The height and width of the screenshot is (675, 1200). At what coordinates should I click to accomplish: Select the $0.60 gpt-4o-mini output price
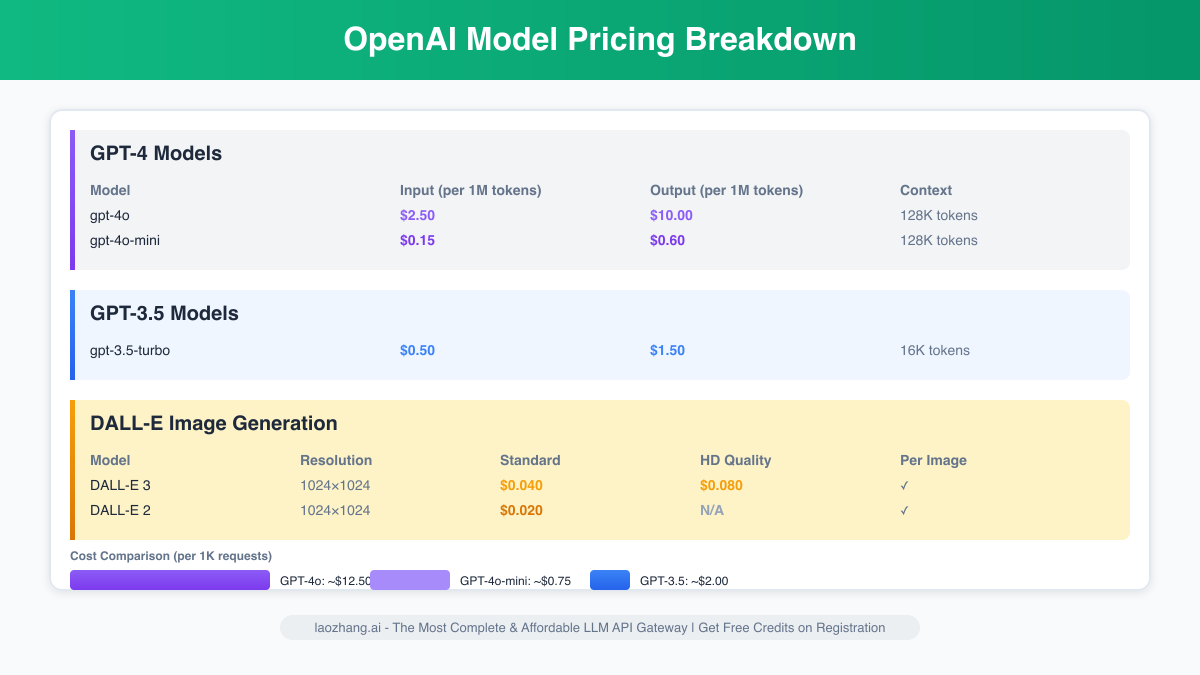pos(667,241)
